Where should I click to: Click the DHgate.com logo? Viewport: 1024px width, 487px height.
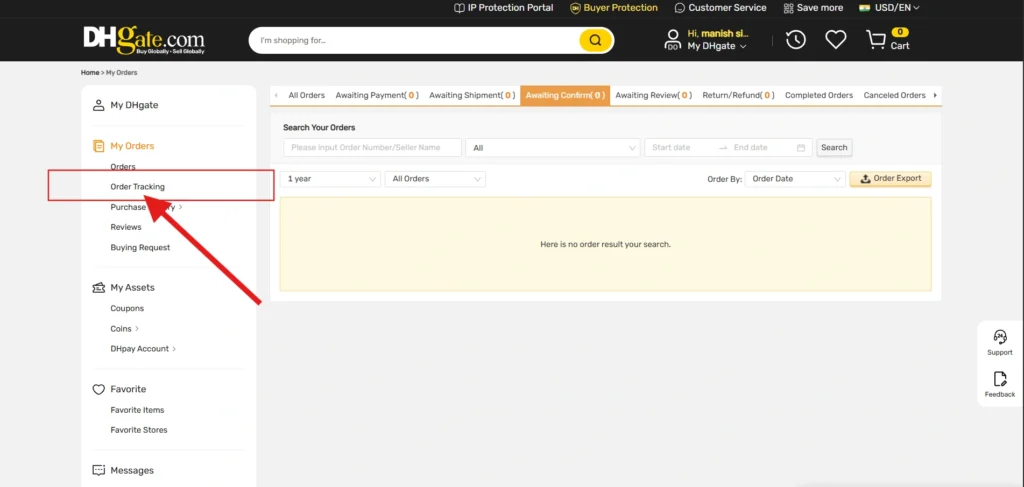click(x=144, y=40)
